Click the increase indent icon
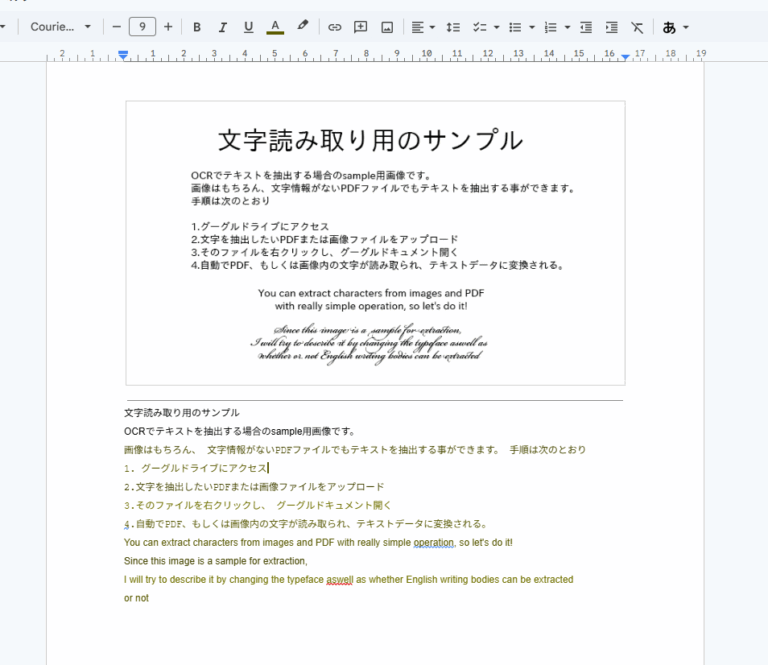Screen dimensions: 768x665 [x=612, y=27]
